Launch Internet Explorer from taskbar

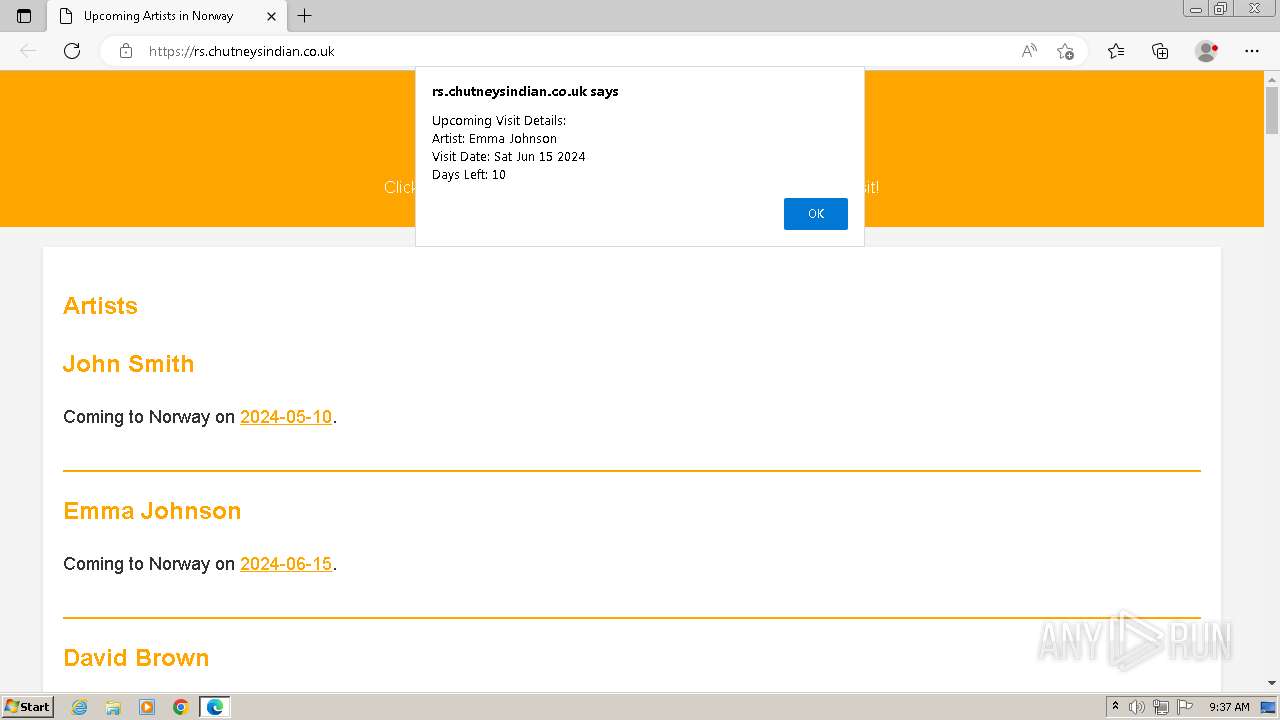tap(79, 707)
